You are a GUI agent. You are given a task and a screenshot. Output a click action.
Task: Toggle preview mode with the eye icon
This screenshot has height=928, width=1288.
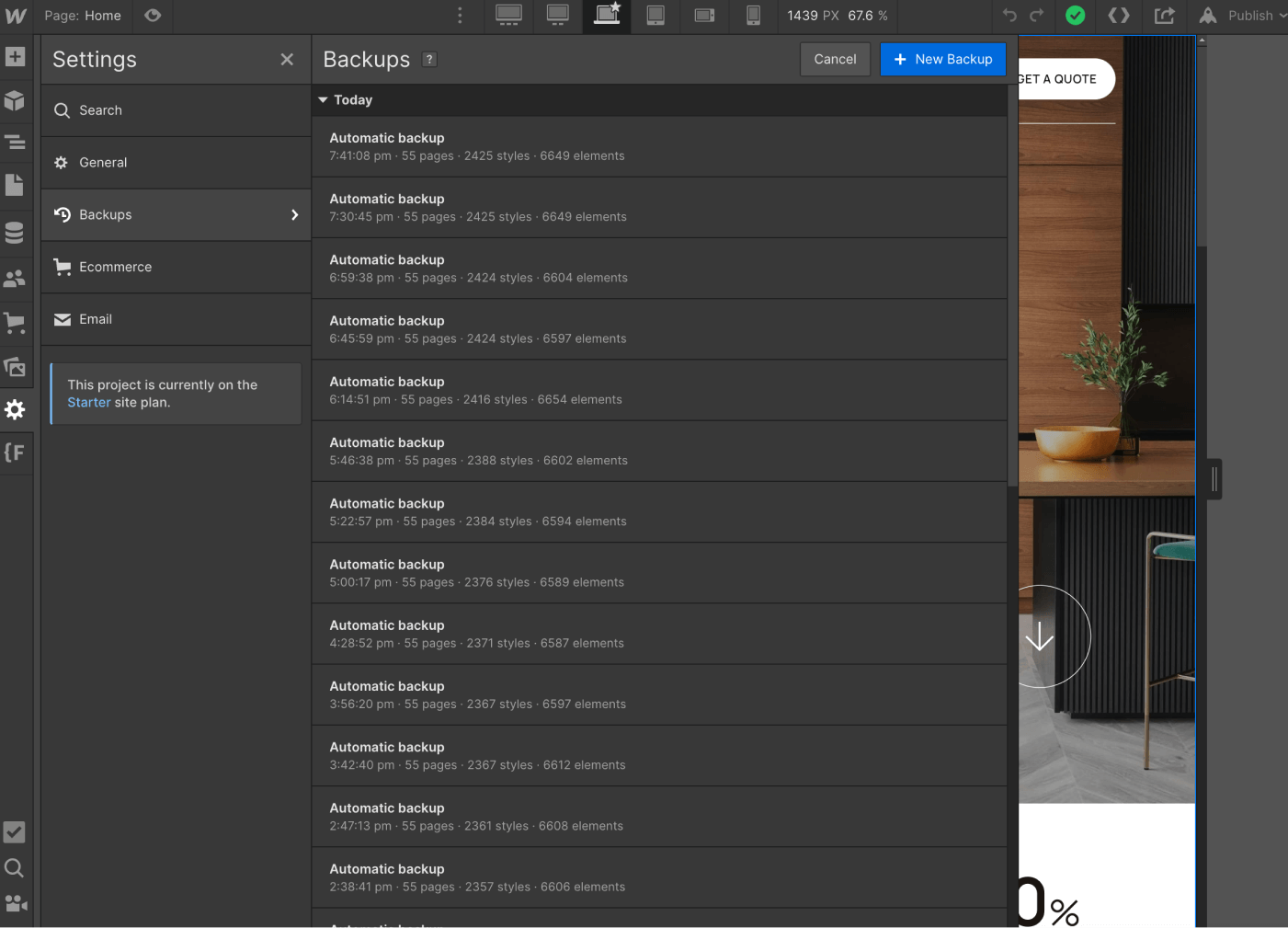[x=153, y=16]
